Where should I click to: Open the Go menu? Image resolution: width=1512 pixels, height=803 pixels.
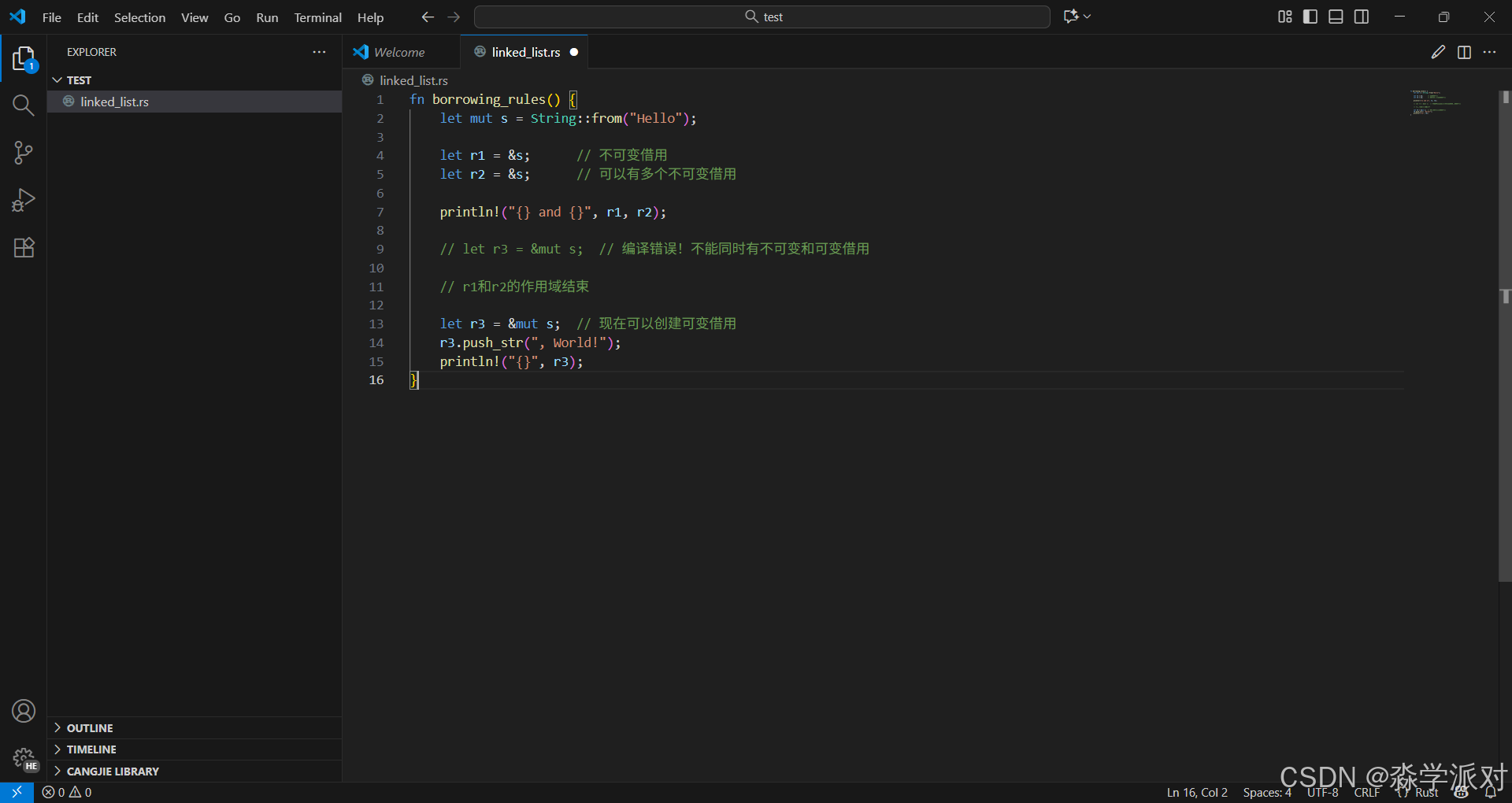coord(232,17)
